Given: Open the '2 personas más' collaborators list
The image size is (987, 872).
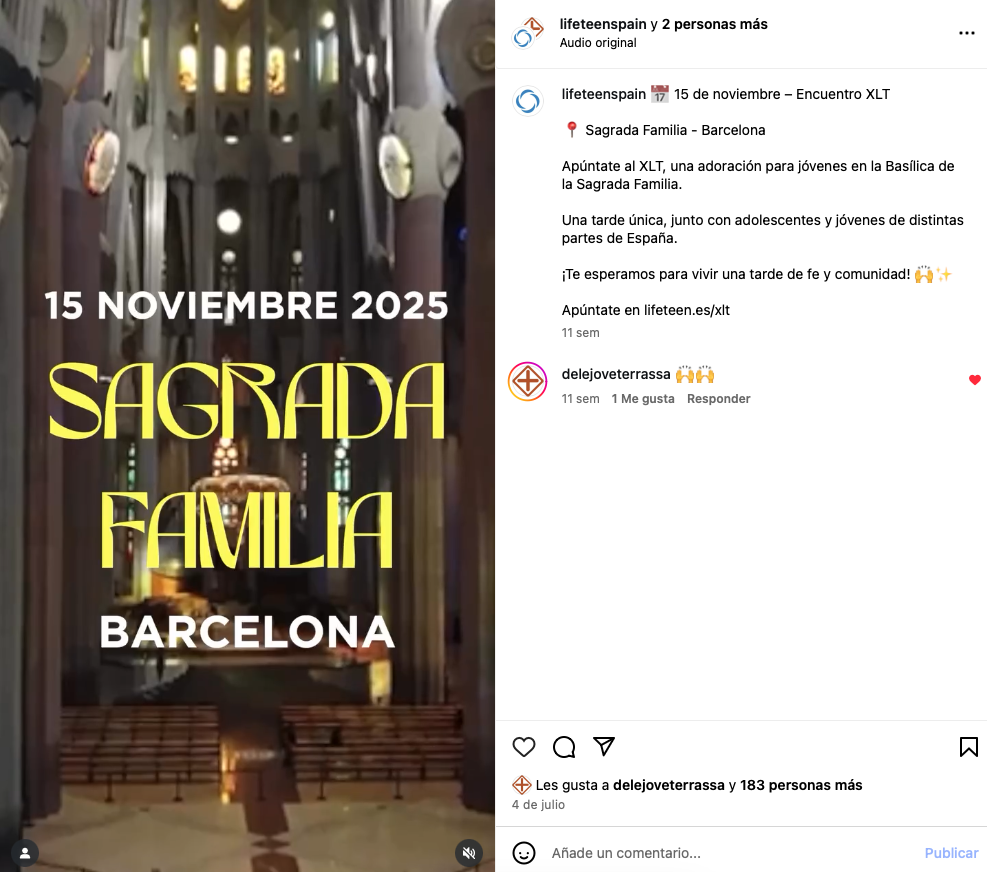Looking at the screenshot, I should pos(714,25).
